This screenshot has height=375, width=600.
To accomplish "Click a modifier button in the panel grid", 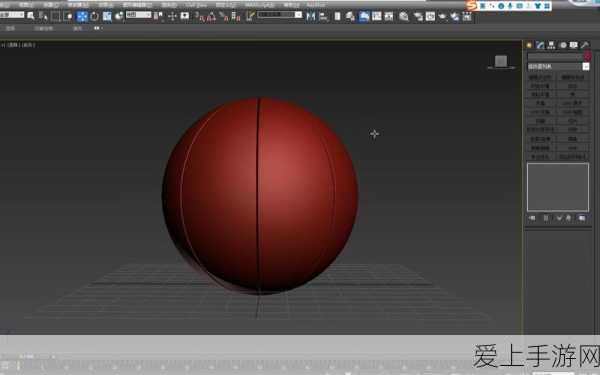I will pos(540,77).
